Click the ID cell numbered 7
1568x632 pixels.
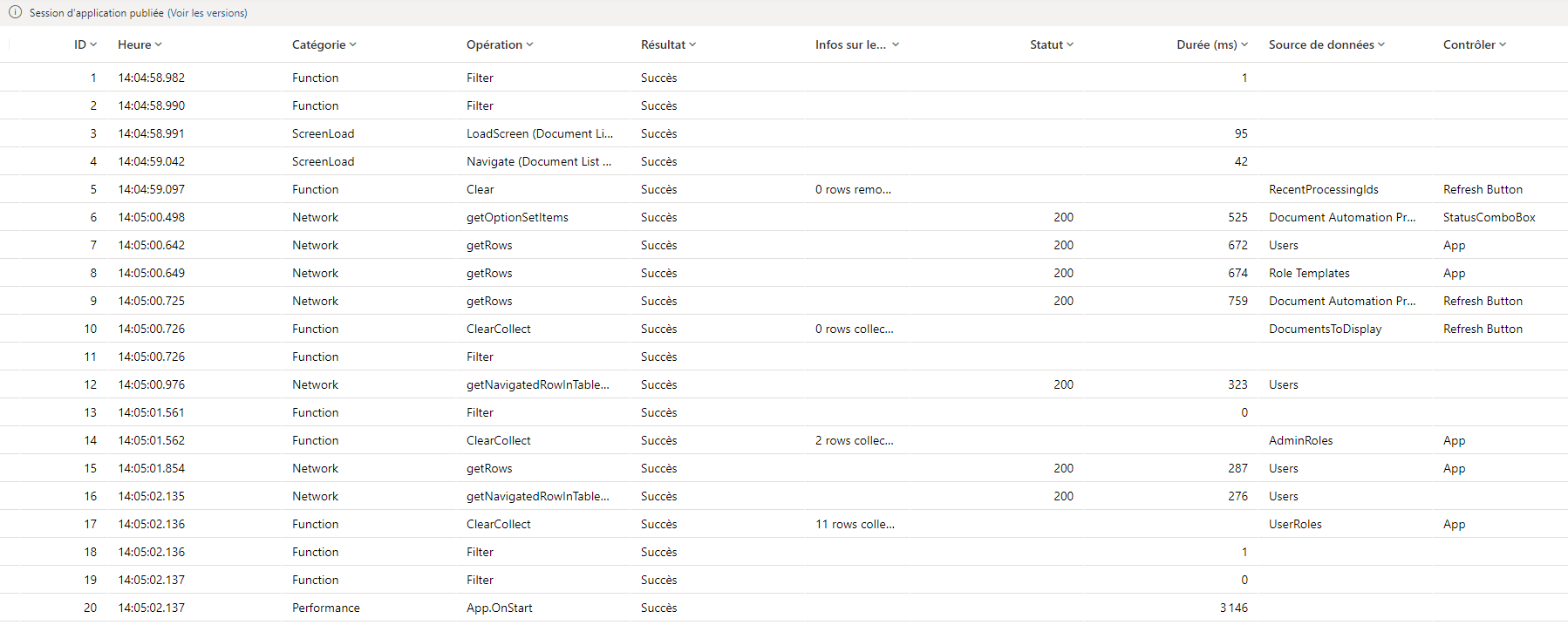(93, 245)
